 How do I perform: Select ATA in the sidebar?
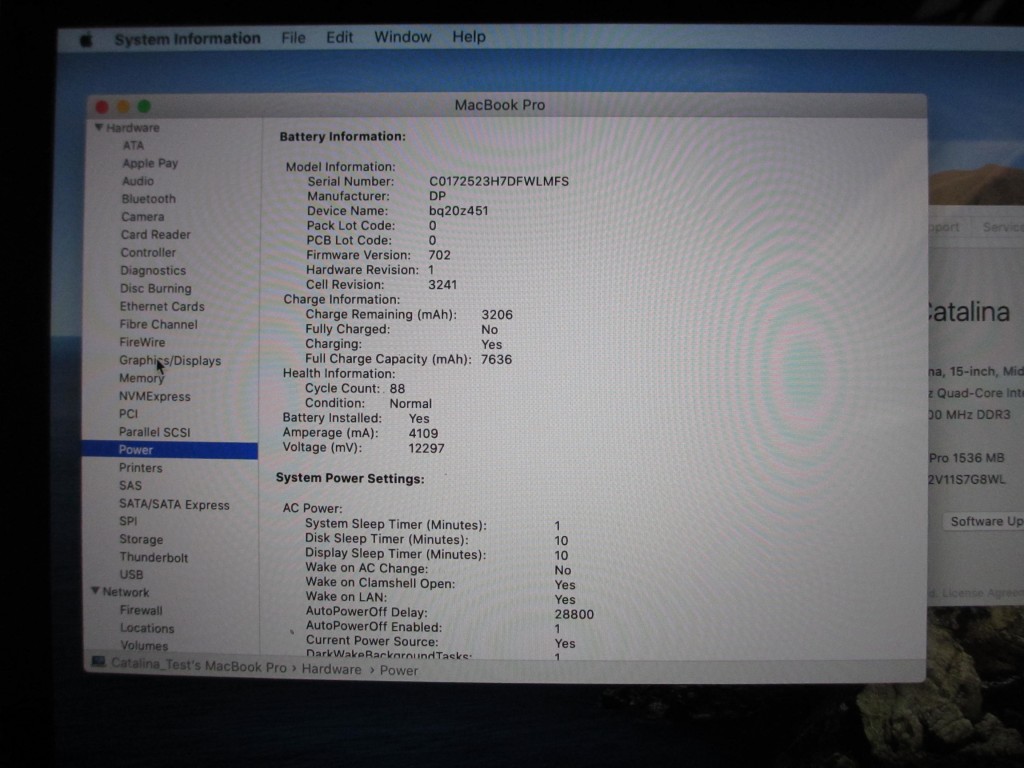[x=133, y=145]
